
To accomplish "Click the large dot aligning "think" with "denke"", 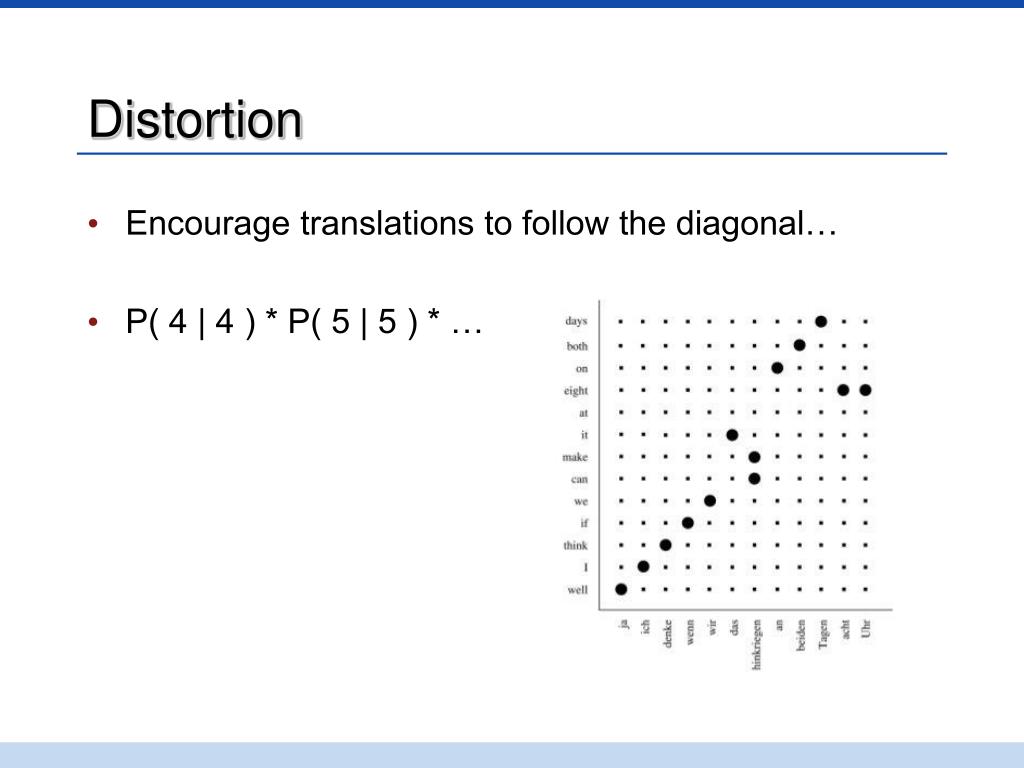I will point(665,545).
